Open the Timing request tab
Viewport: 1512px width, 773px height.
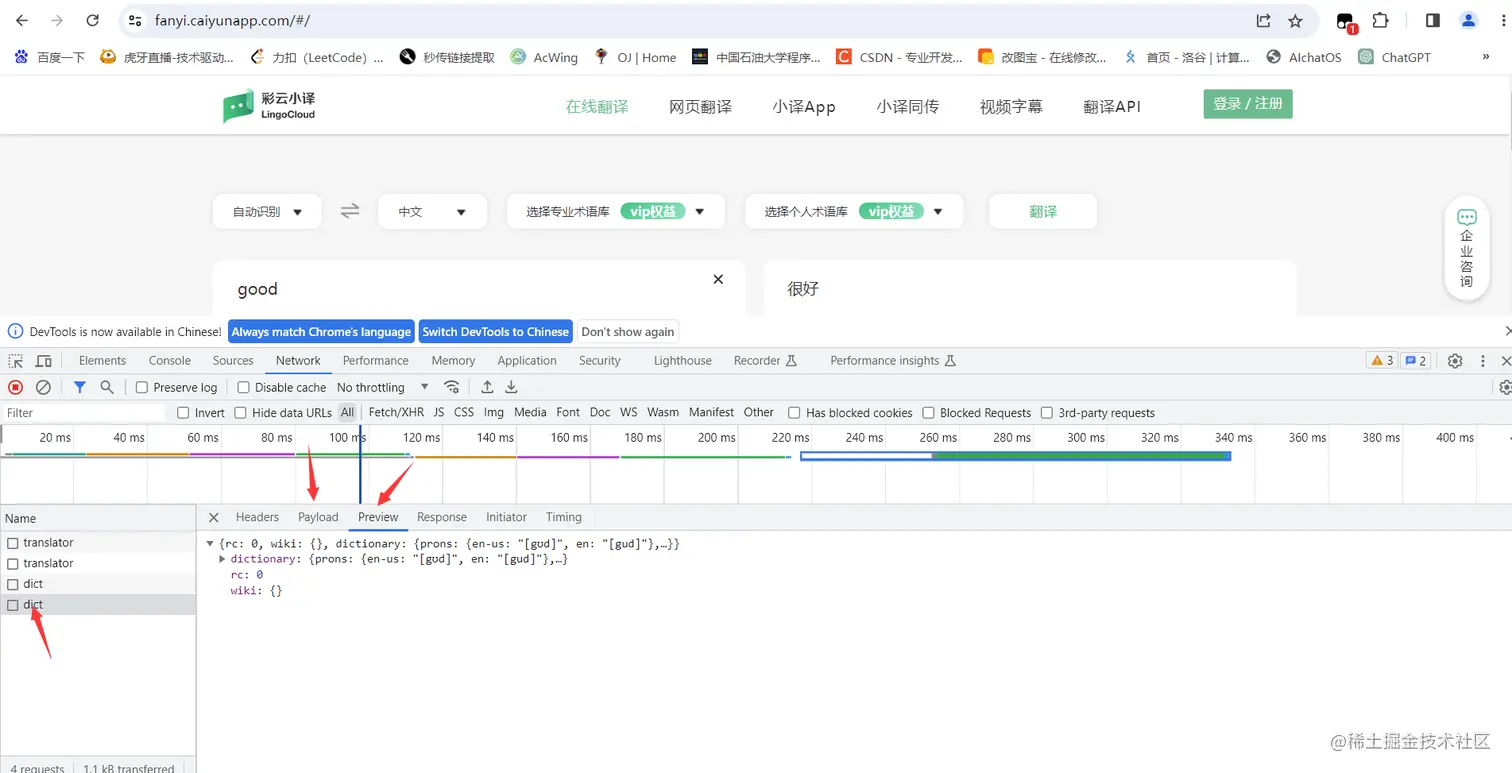tap(564, 517)
